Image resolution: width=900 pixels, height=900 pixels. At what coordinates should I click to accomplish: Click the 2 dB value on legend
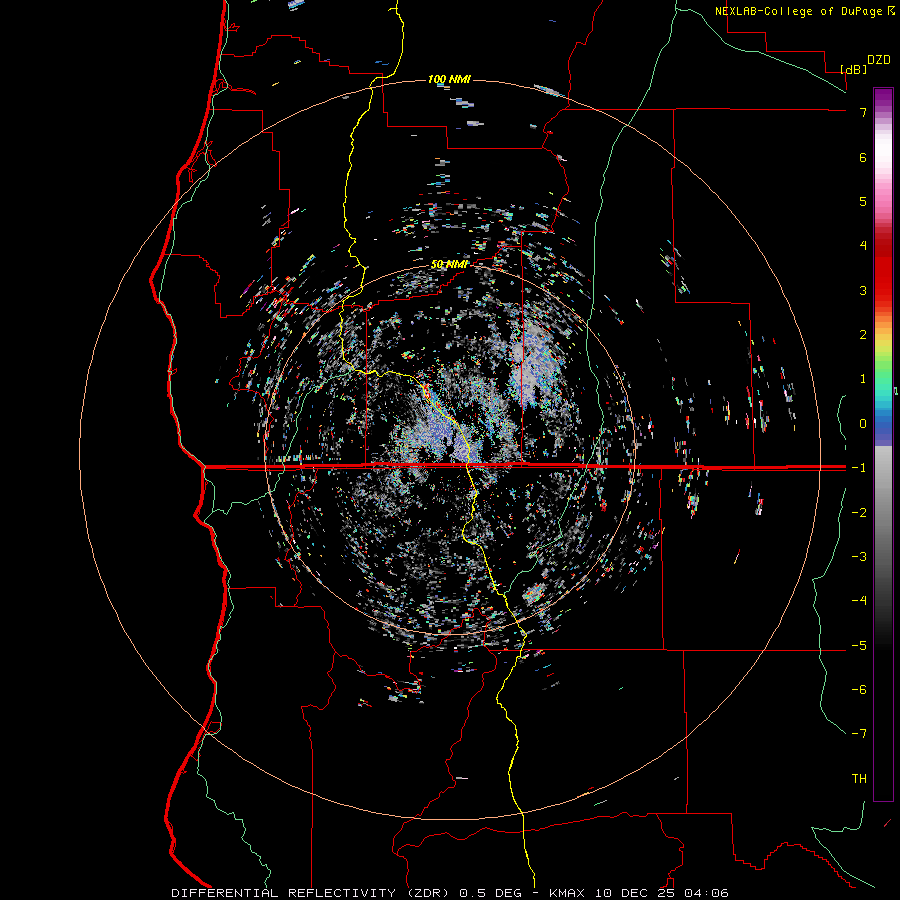[863, 335]
